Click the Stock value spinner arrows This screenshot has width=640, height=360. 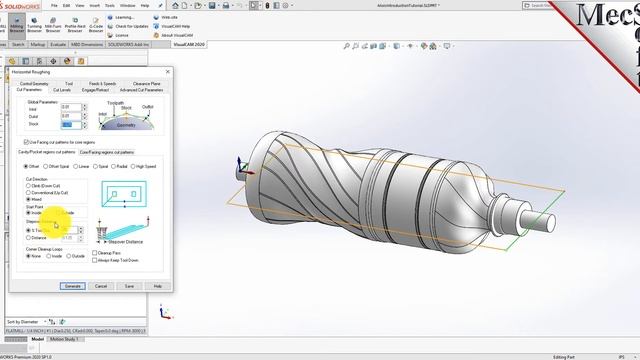coord(84,125)
